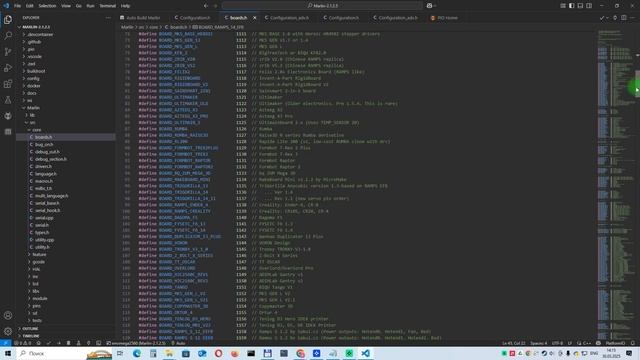Image resolution: width=640 pixels, height=360 pixels.
Task: Click the VS Code icon in taskbar
Action: [365, 353]
